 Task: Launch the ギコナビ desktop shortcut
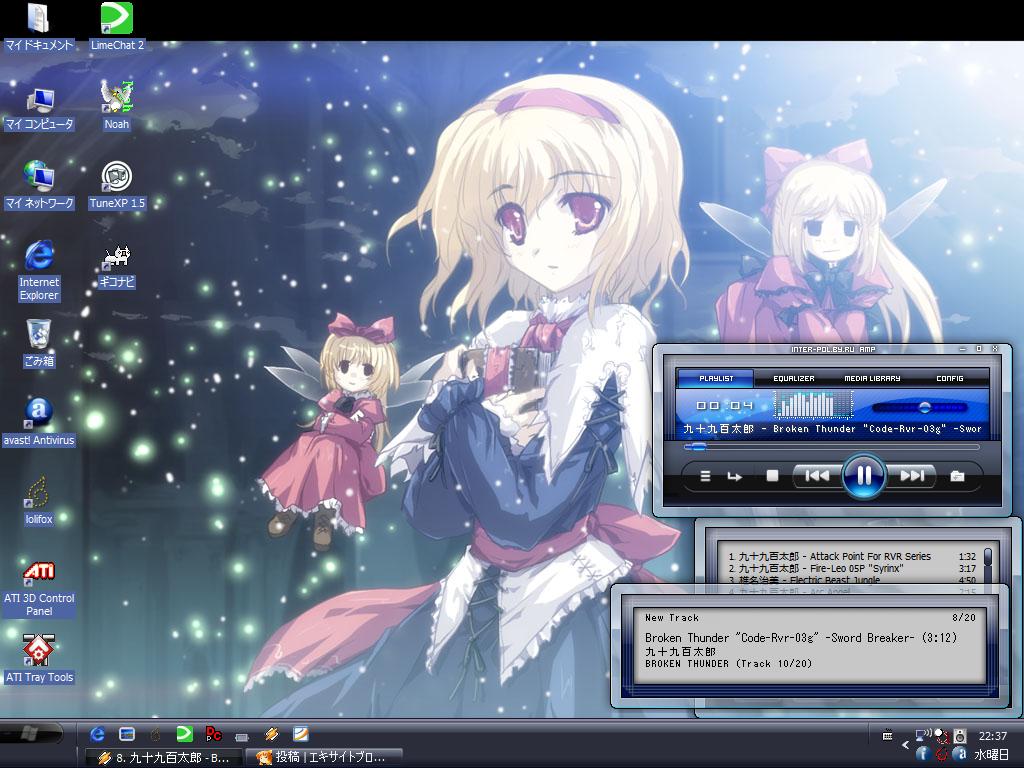pos(117,266)
